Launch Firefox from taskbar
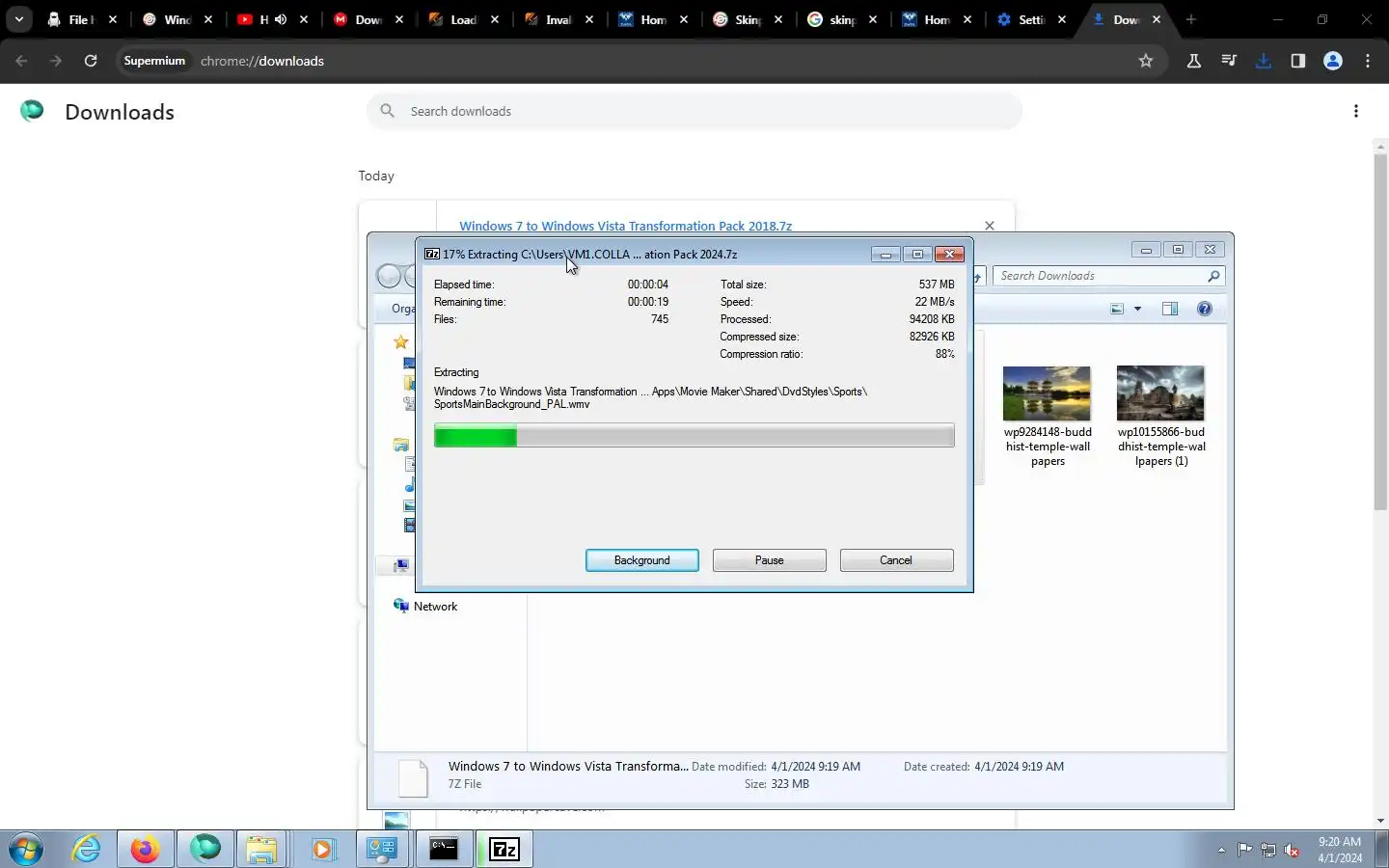 pyautogui.click(x=146, y=850)
